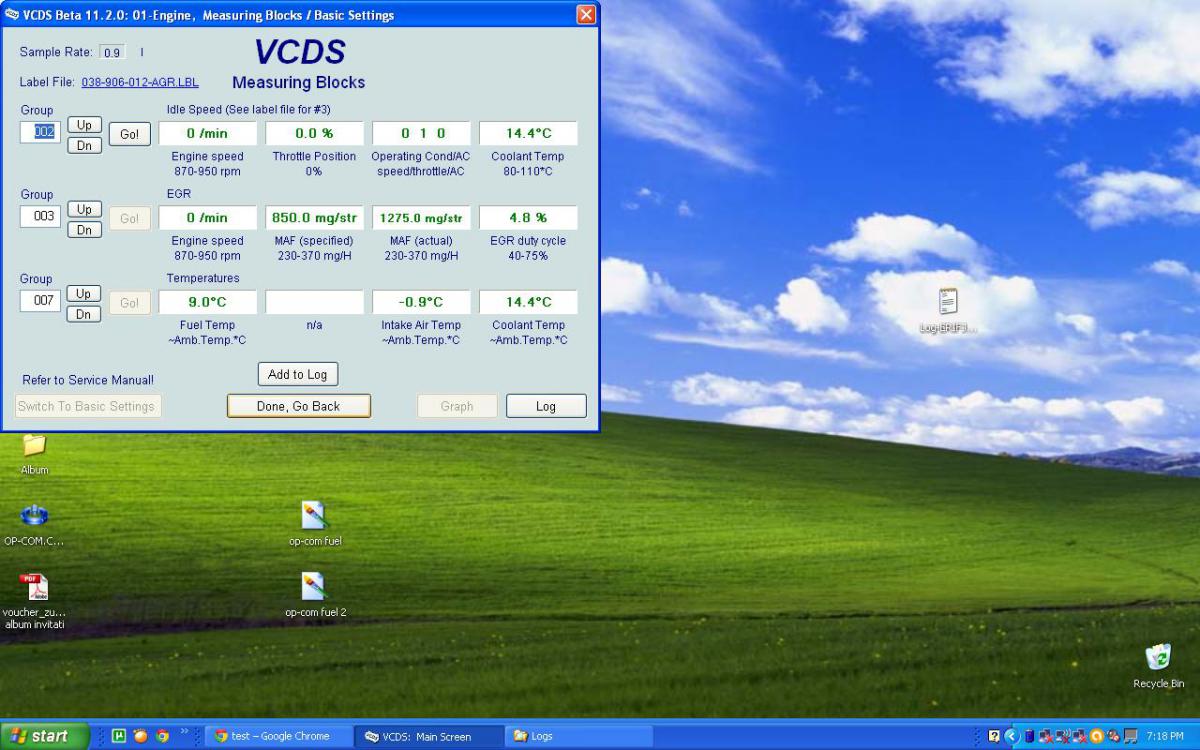1200x750 pixels.
Task: Click the blue cylinder tray icon
Action: click(x=1029, y=736)
